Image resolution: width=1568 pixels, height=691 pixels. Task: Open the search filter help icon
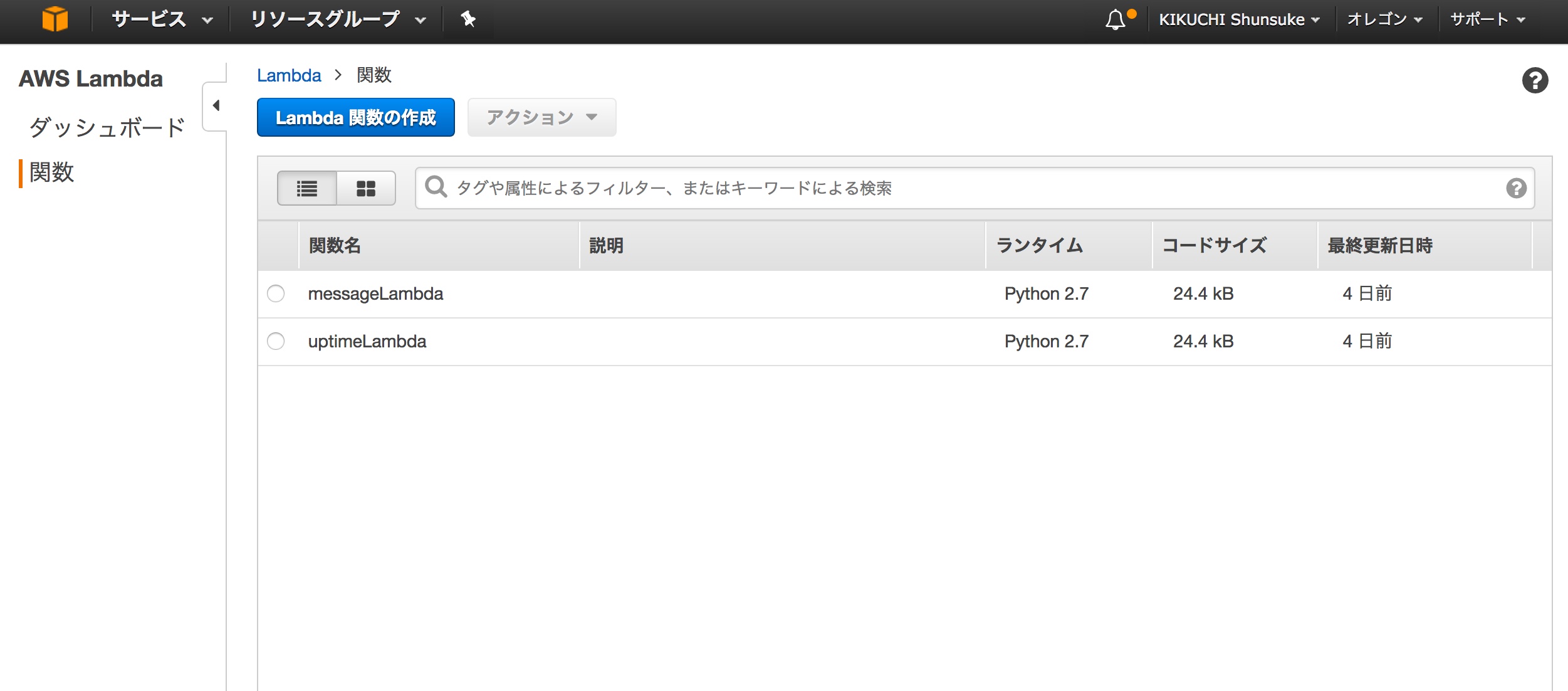[x=1516, y=188]
